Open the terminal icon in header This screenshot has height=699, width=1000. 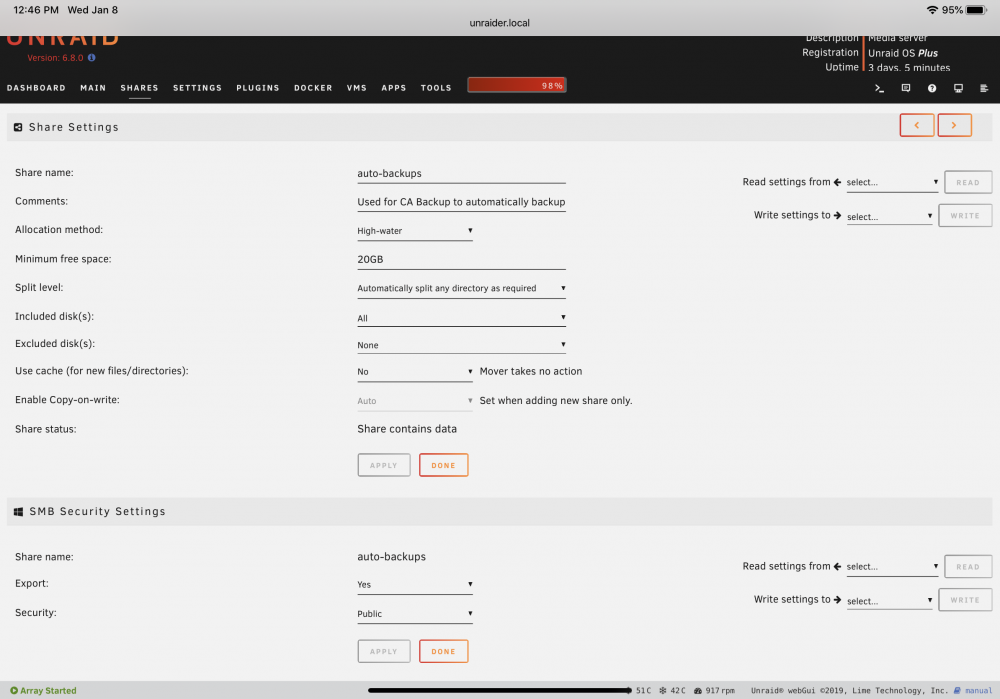click(879, 88)
